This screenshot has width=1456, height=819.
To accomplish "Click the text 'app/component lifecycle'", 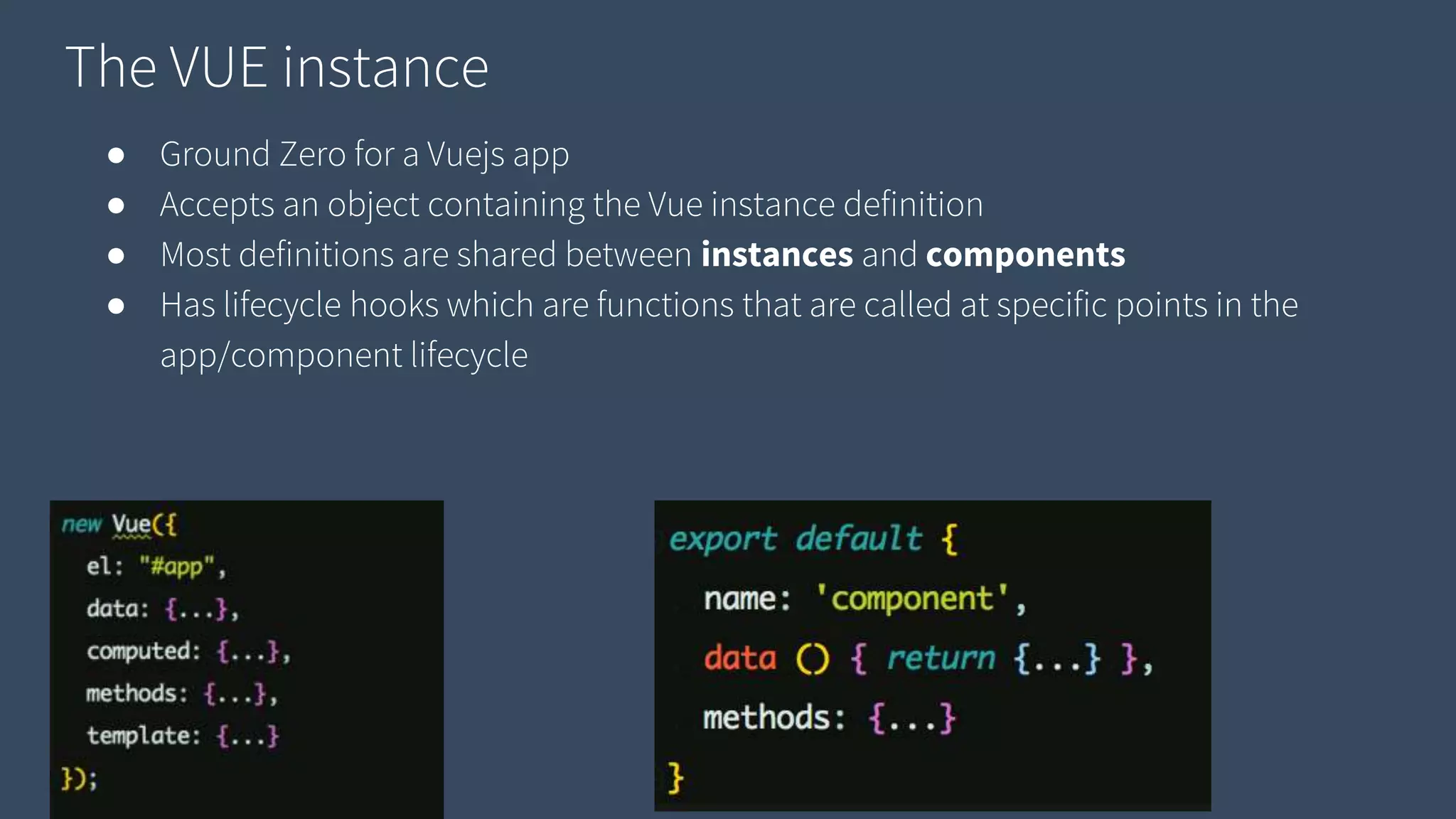I will click(x=344, y=355).
